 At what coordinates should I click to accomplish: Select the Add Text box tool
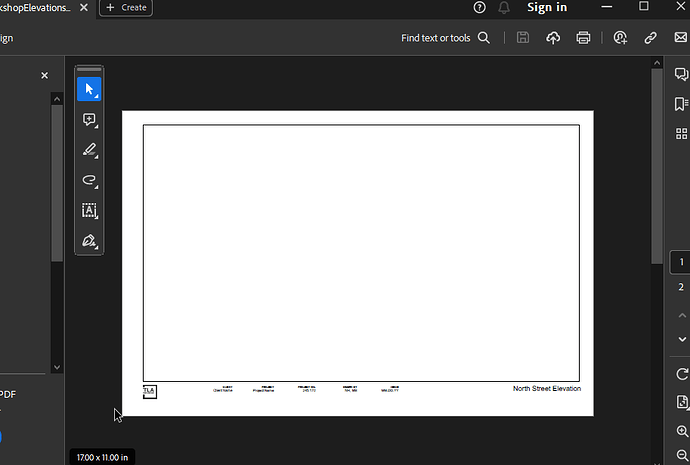[89, 211]
